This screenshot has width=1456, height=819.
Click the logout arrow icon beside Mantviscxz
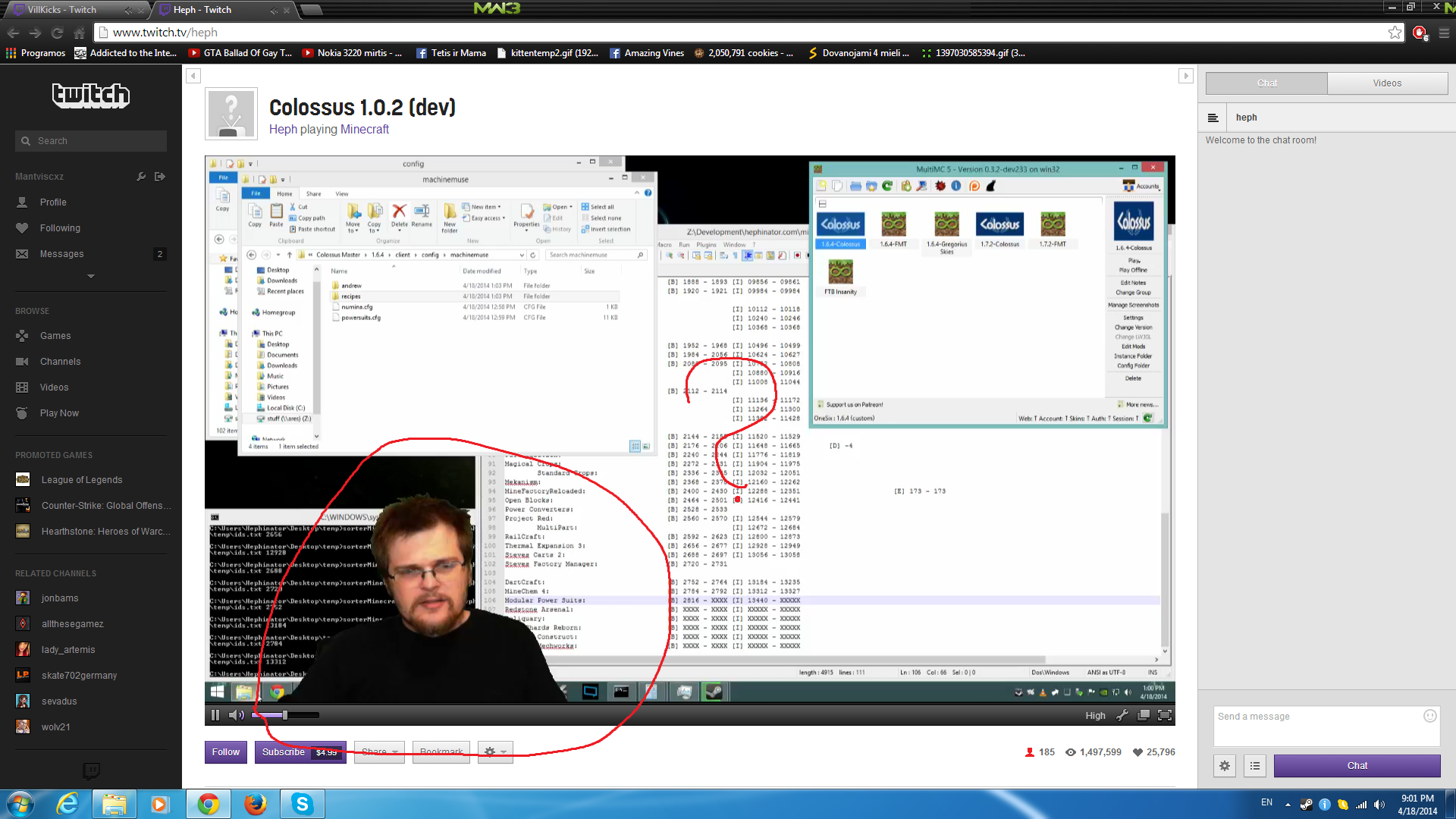160,177
